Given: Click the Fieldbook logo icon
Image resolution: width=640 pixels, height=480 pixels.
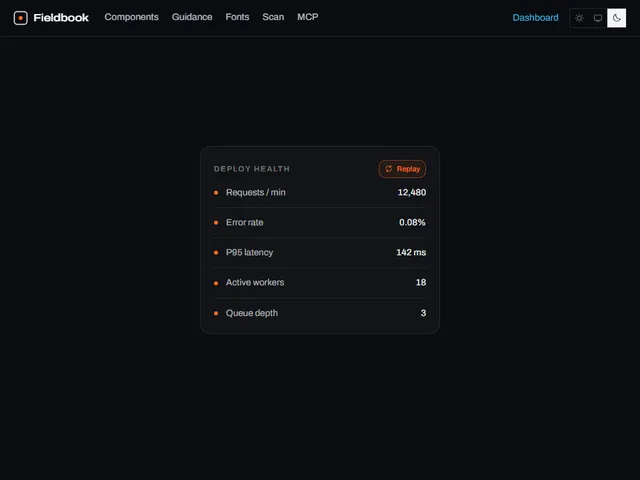Looking at the screenshot, I should coord(20,18).
